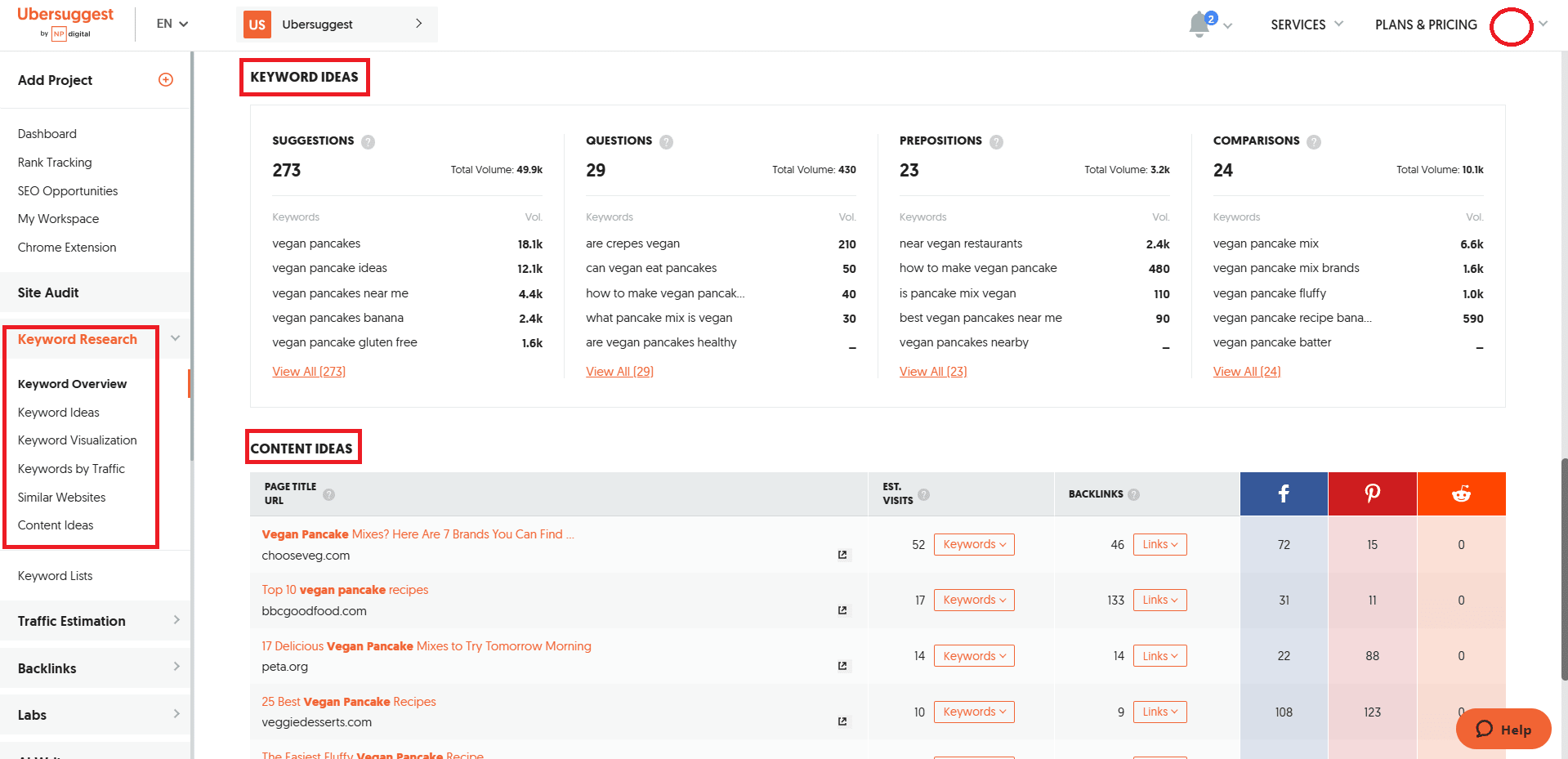The height and width of the screenshot is (759, 1568).
Task: Click the Pinterest column header icon
Action: coord(1373,493)
